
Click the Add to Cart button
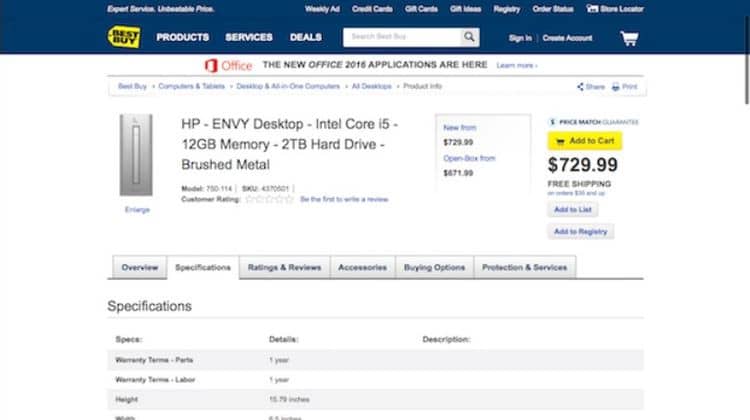(585, 141)
